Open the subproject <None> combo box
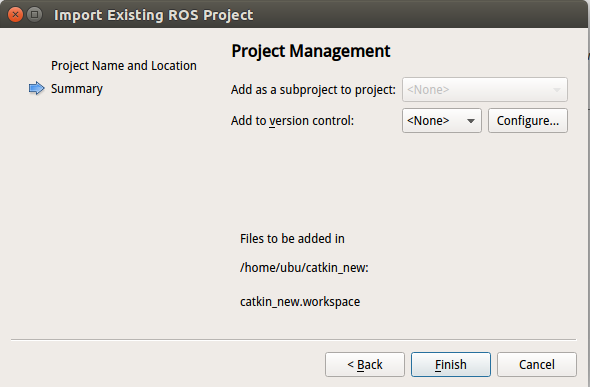Screen dimensions: 590x387 [485, 90]
